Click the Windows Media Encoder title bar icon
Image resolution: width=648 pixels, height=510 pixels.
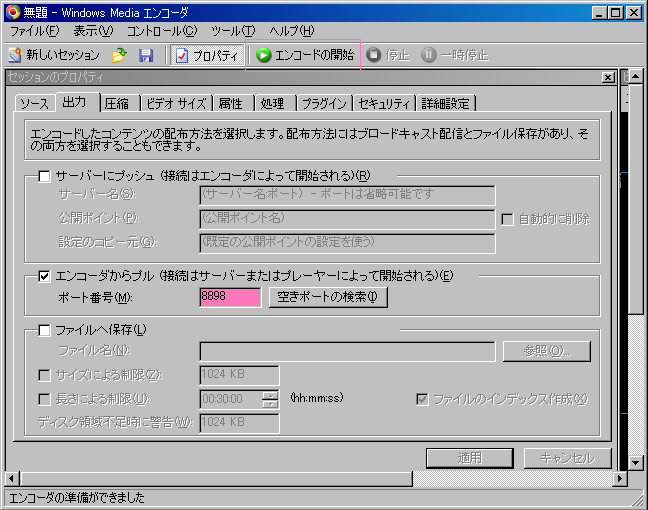(x=13, y=12)
